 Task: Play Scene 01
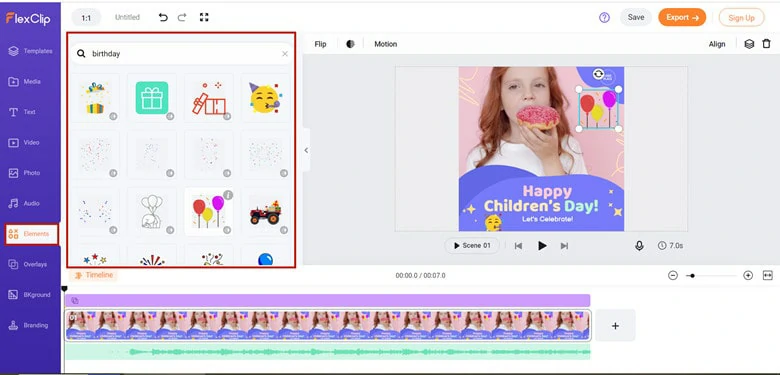pos(472,246)
